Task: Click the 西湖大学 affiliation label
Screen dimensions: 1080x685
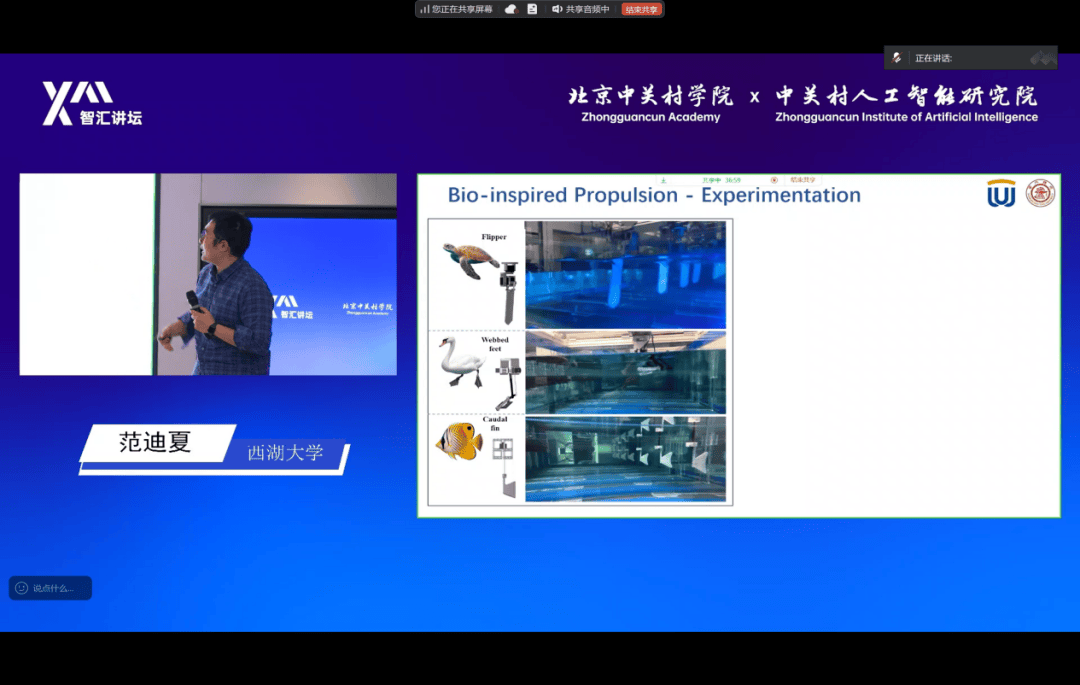Action: tap(286, 453)
